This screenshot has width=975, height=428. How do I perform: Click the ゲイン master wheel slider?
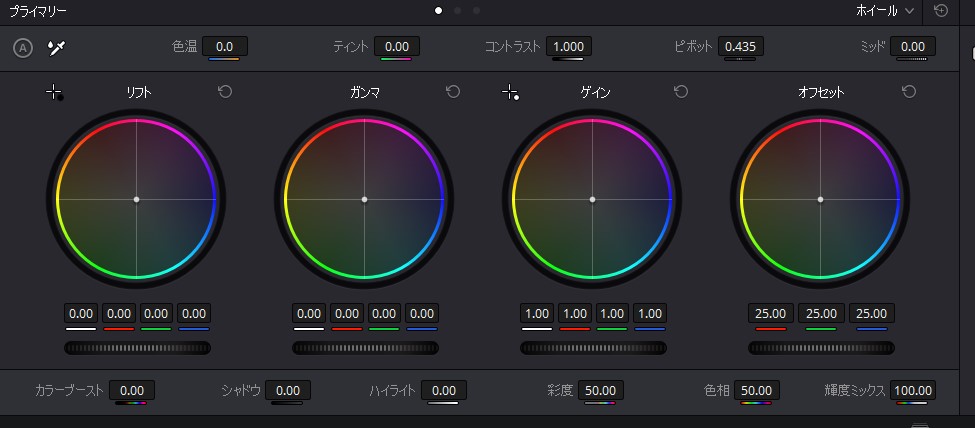tap(593, 348)
